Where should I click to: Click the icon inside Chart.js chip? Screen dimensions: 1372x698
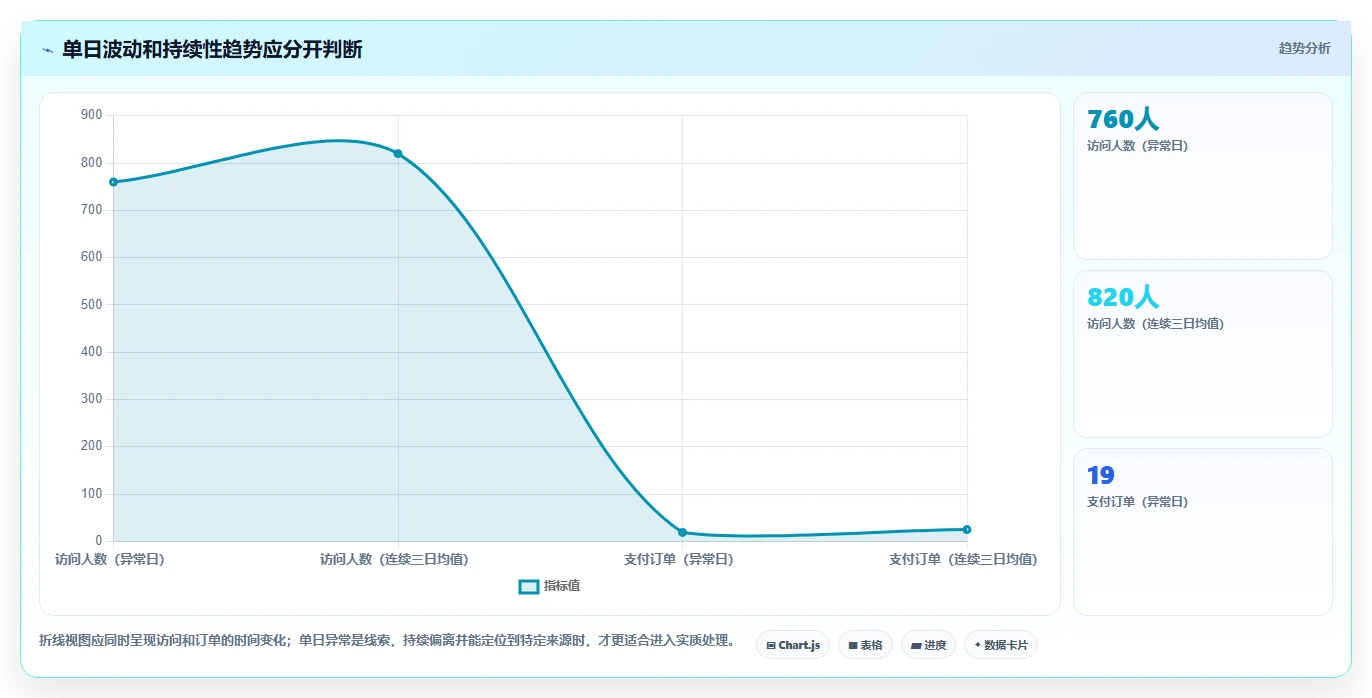771,646
